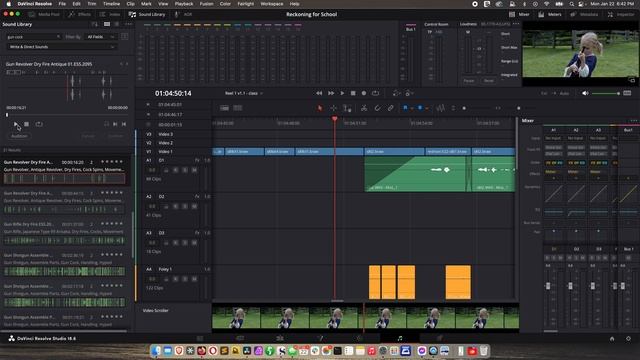Open Finder from the Dock
This screenshot has width=640, height=360.
pyautogui.click(x=156, y=351)
